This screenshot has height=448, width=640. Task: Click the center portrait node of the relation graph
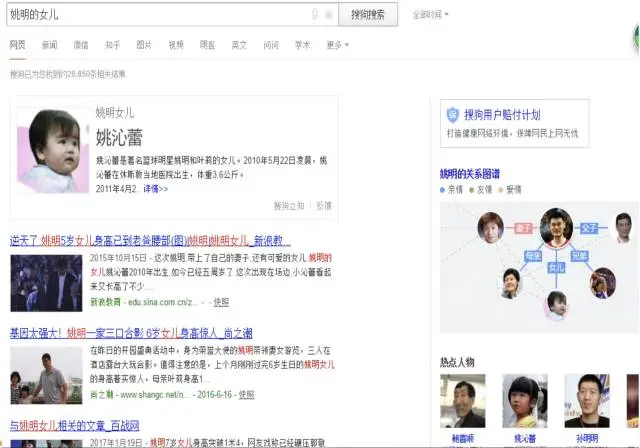556,228
